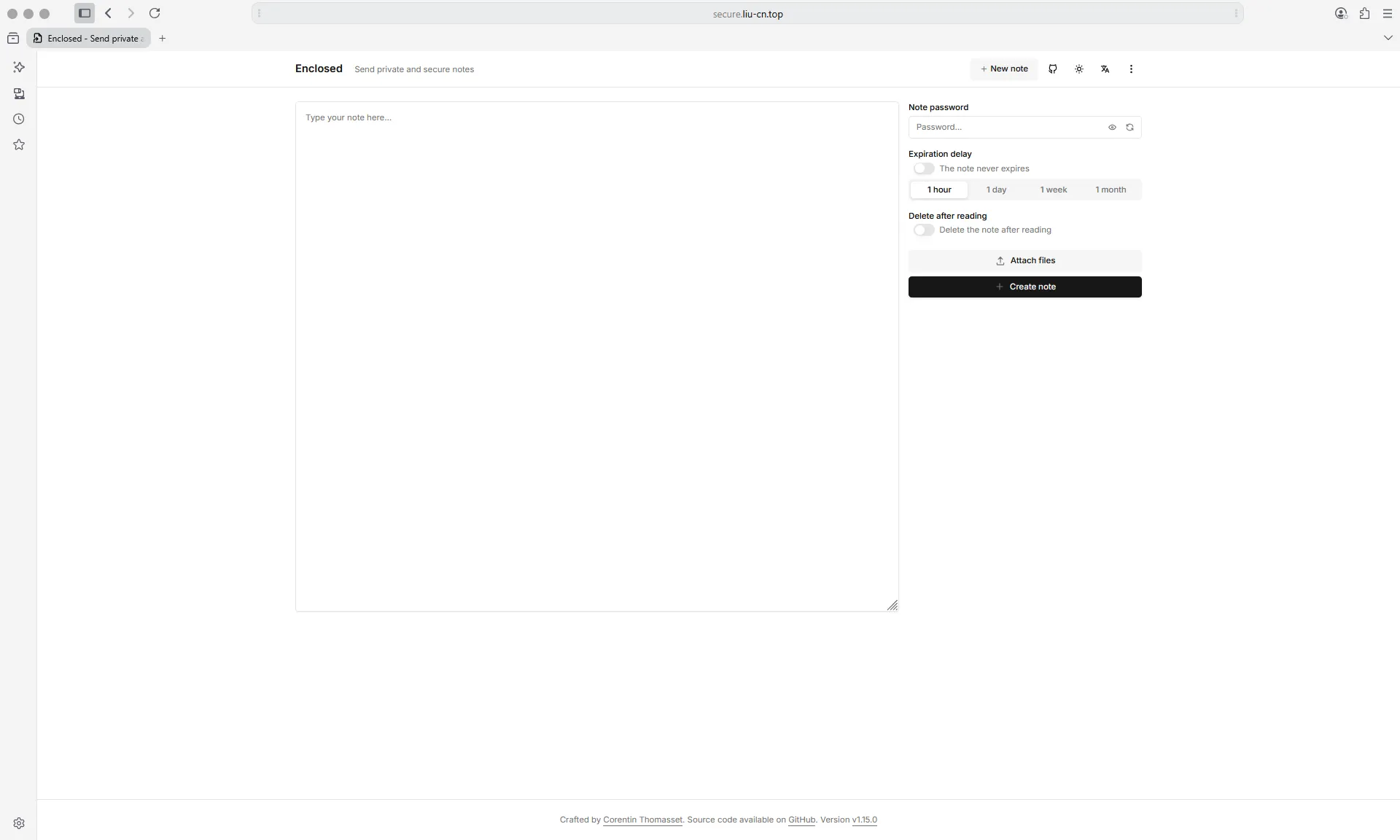Open the language selector icon
Screen dimensions: 1400x840
[1105, 69]
